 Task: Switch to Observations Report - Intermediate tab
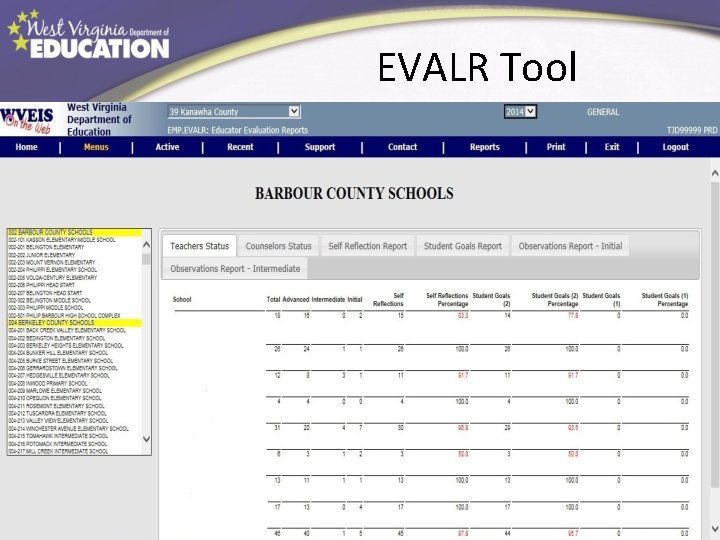tap(235, 269)
